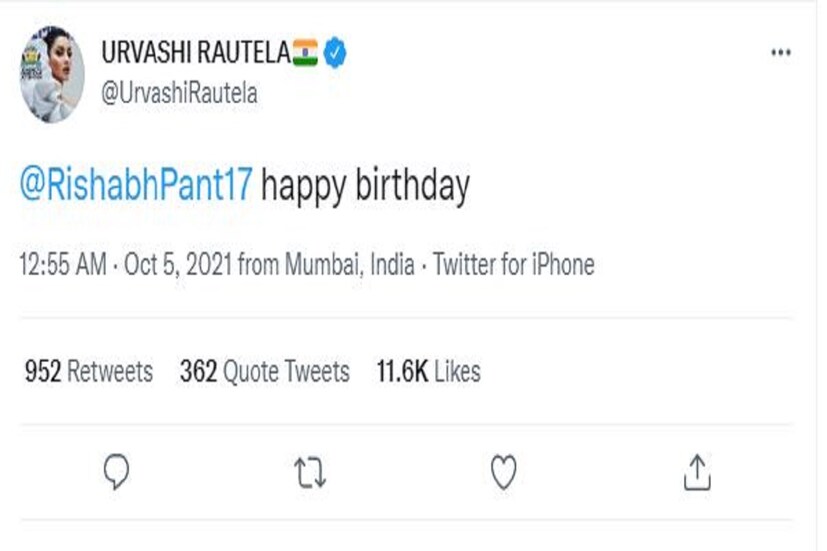
Task: Show the 11.6K Likes list
Action: point(428,372)
